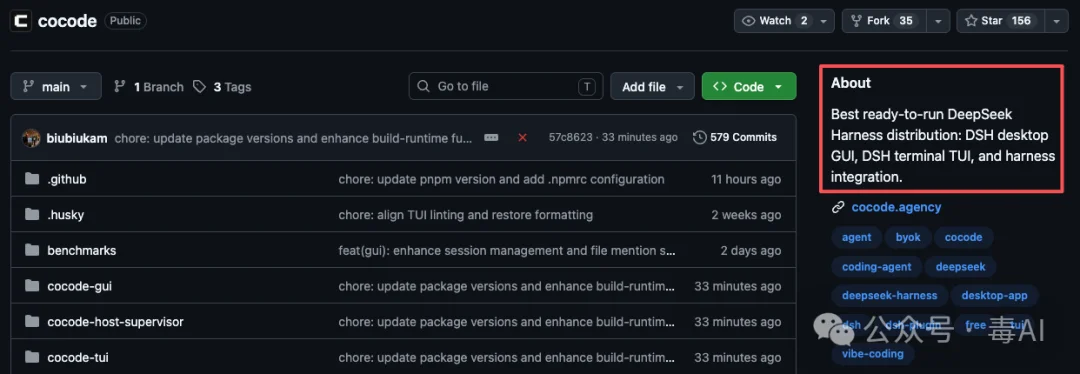Select the 'byok' topic tag
This screenshot has width=1080, height=374.
pyautogui.click(x=908, y=237)
